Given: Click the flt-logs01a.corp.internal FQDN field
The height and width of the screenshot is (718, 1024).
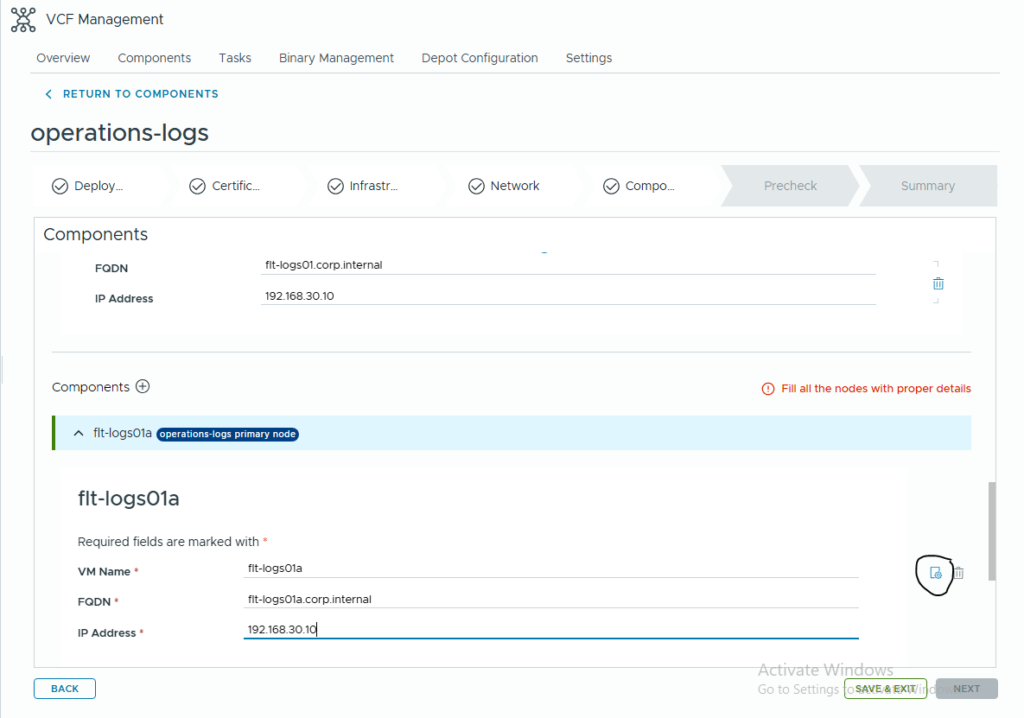Looking at the screenshot, I should [550, 599].
